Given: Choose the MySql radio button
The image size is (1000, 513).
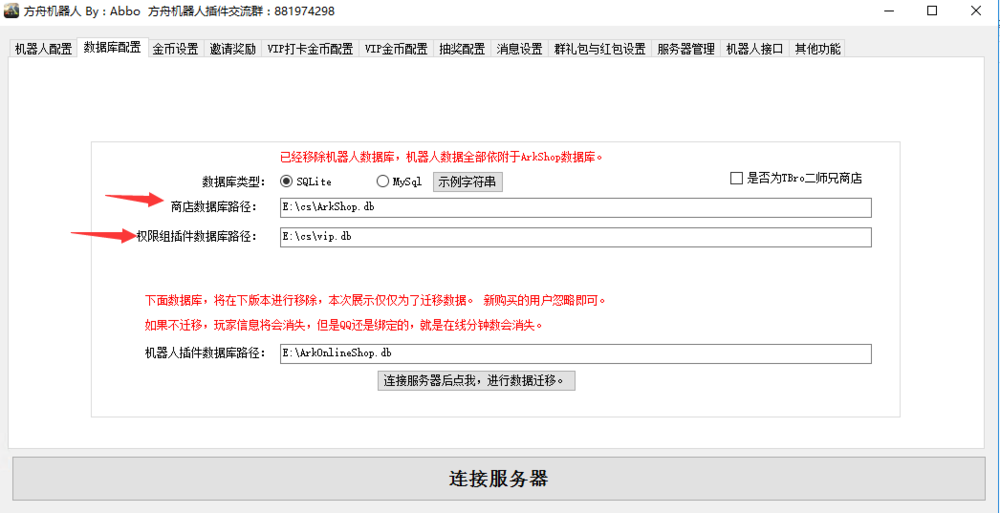Looking at the screenshot, I should (382, 182).
